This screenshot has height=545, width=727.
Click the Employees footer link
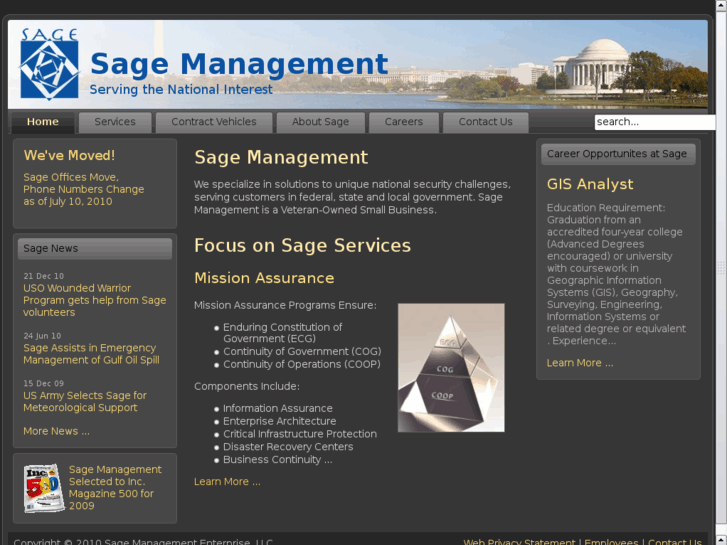[611, 542]
